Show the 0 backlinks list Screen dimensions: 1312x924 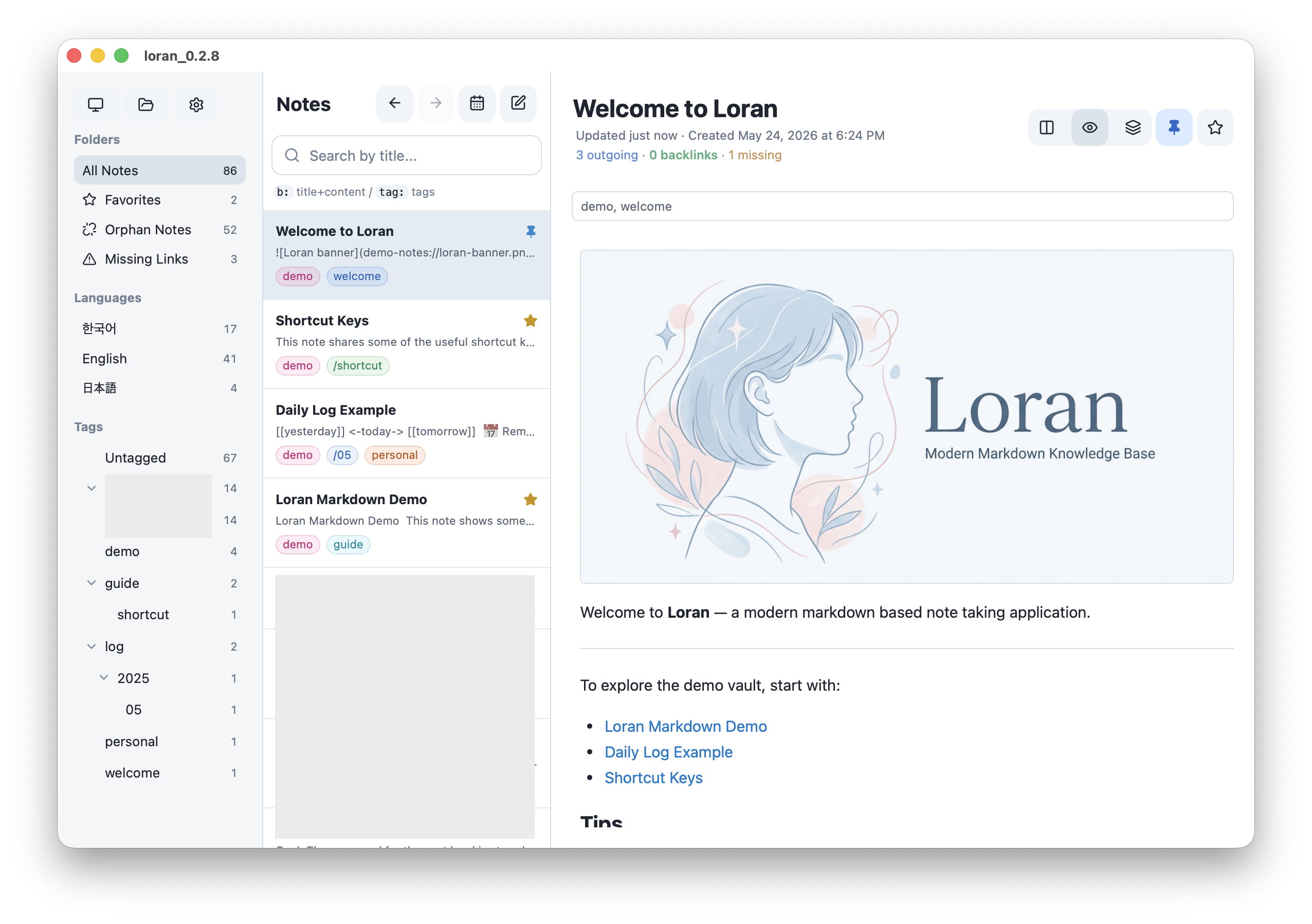coord(683,155)
